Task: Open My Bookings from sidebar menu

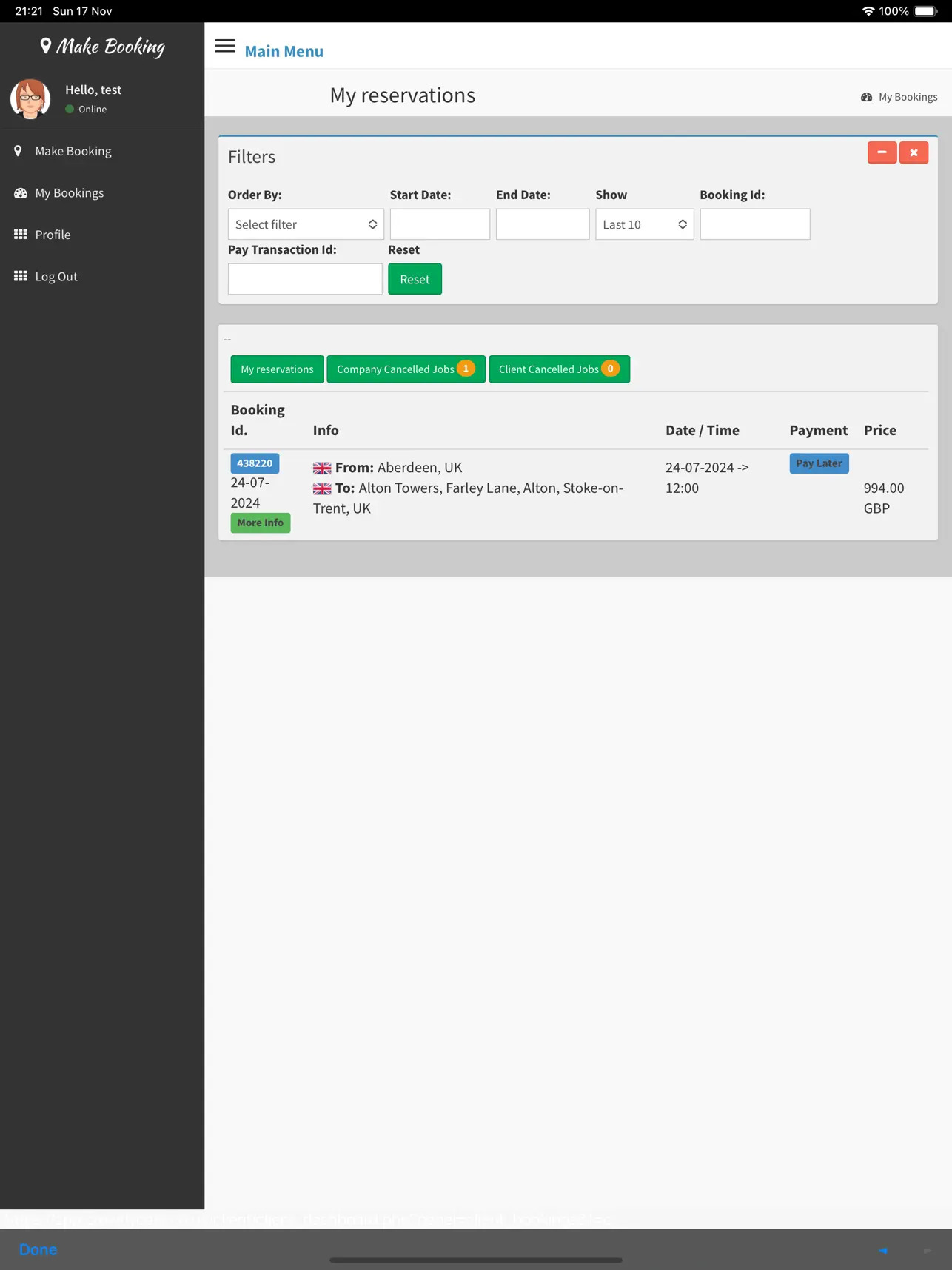Action: coord(70,193)
